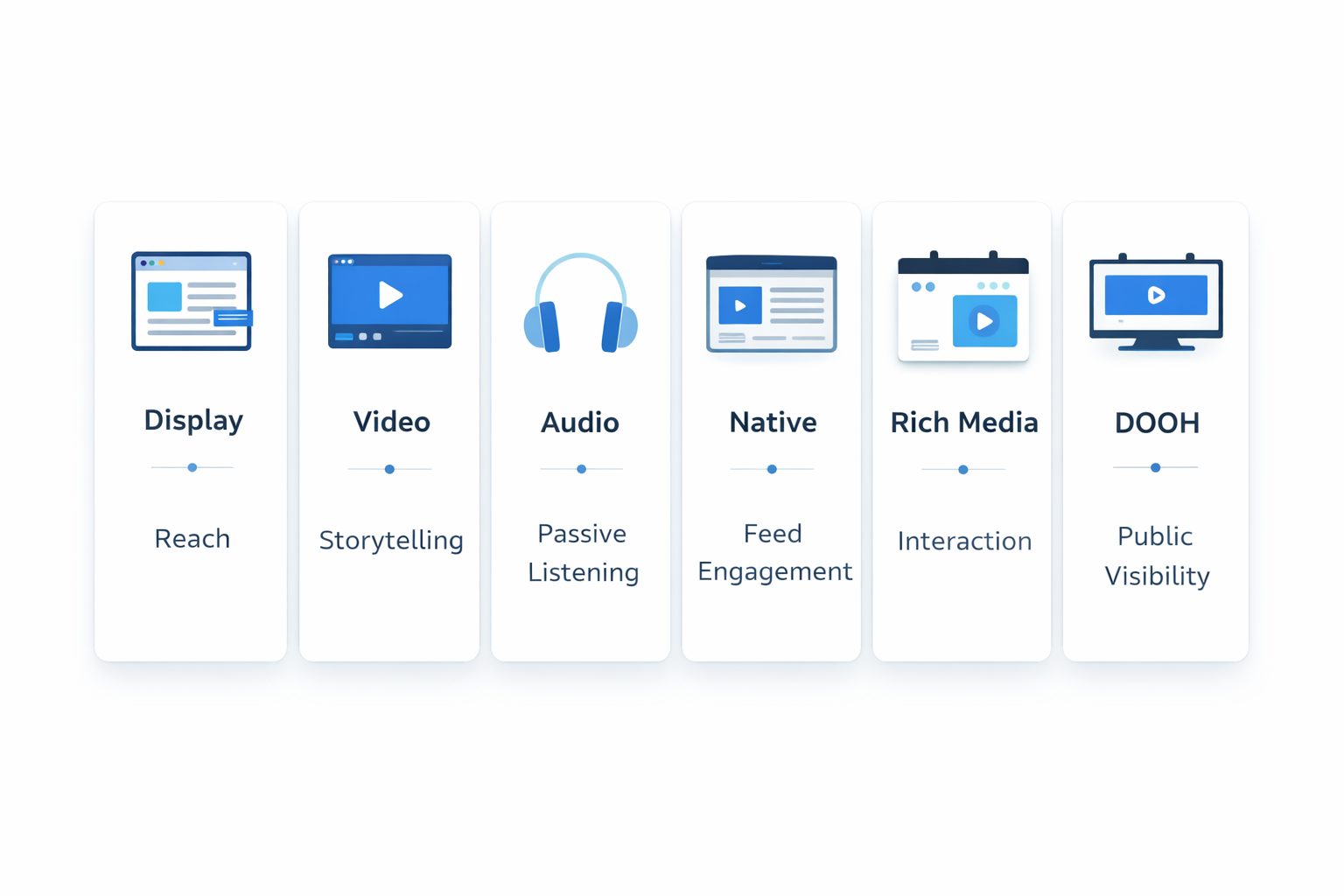The image size is (1344, 896).
Task: Click the Display heading
Action: [193, 421]
